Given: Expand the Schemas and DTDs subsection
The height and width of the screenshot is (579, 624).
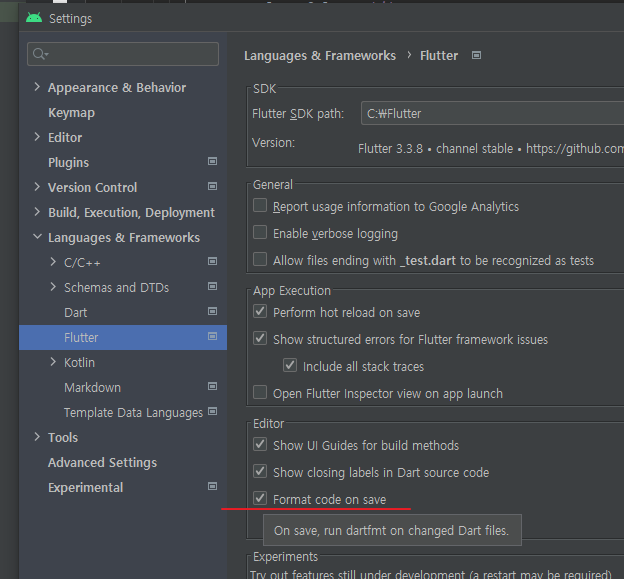Looking at the screenshot, I should tap(53, 287).
